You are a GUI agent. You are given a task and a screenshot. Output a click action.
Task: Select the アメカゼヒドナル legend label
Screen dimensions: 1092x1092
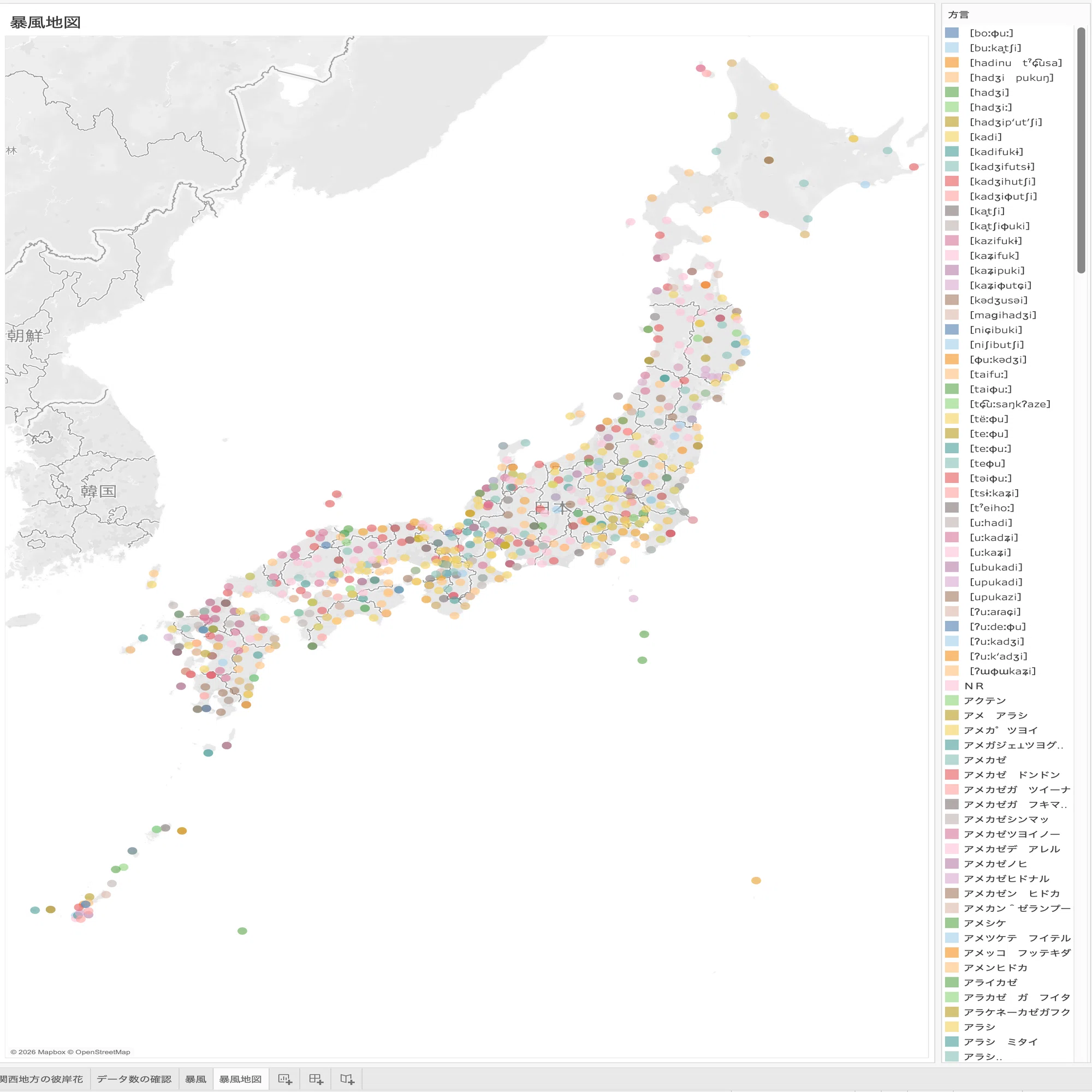(x=1007, y=879)
